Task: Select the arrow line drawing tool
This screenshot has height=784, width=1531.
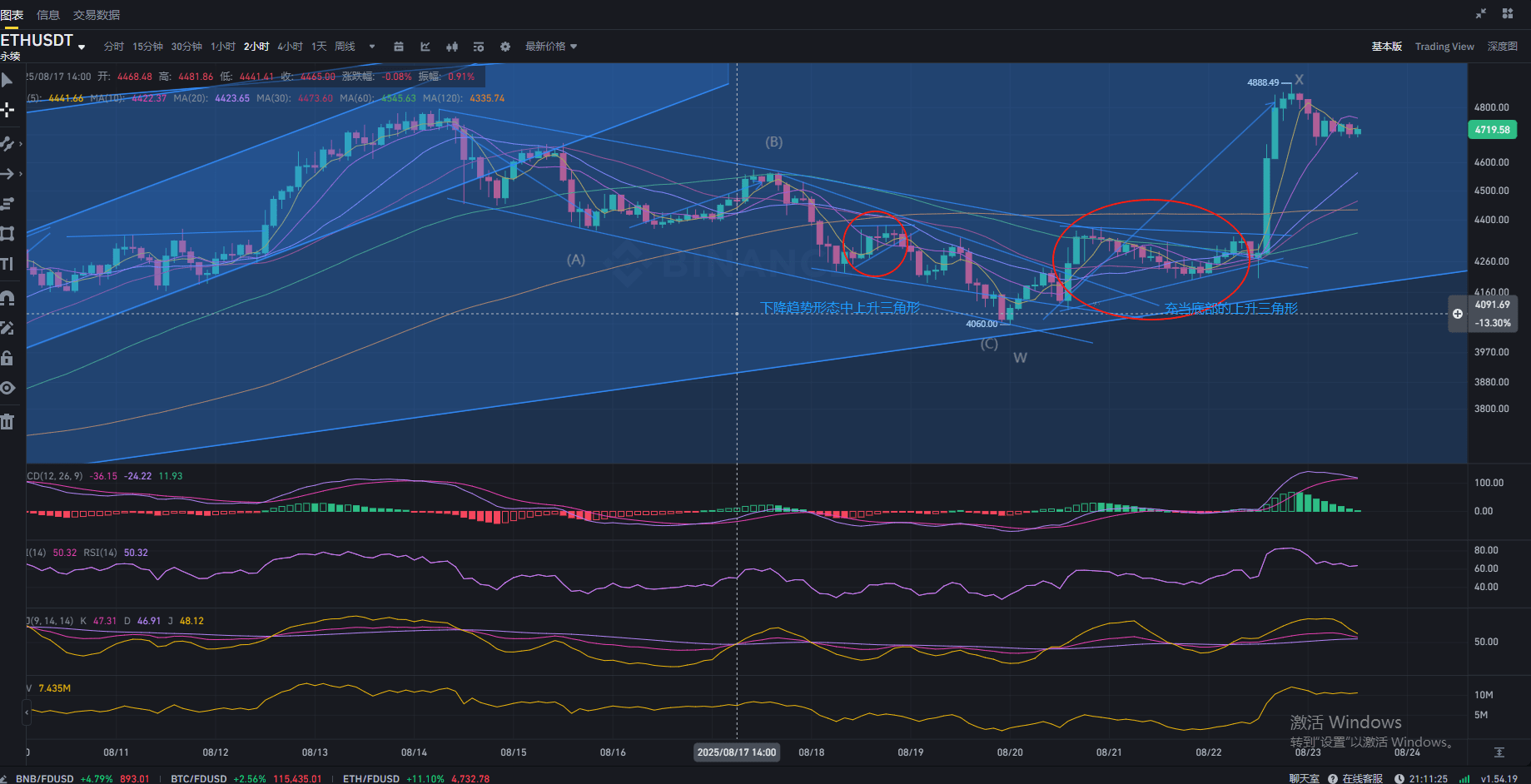Action: (x=7, y=174)
